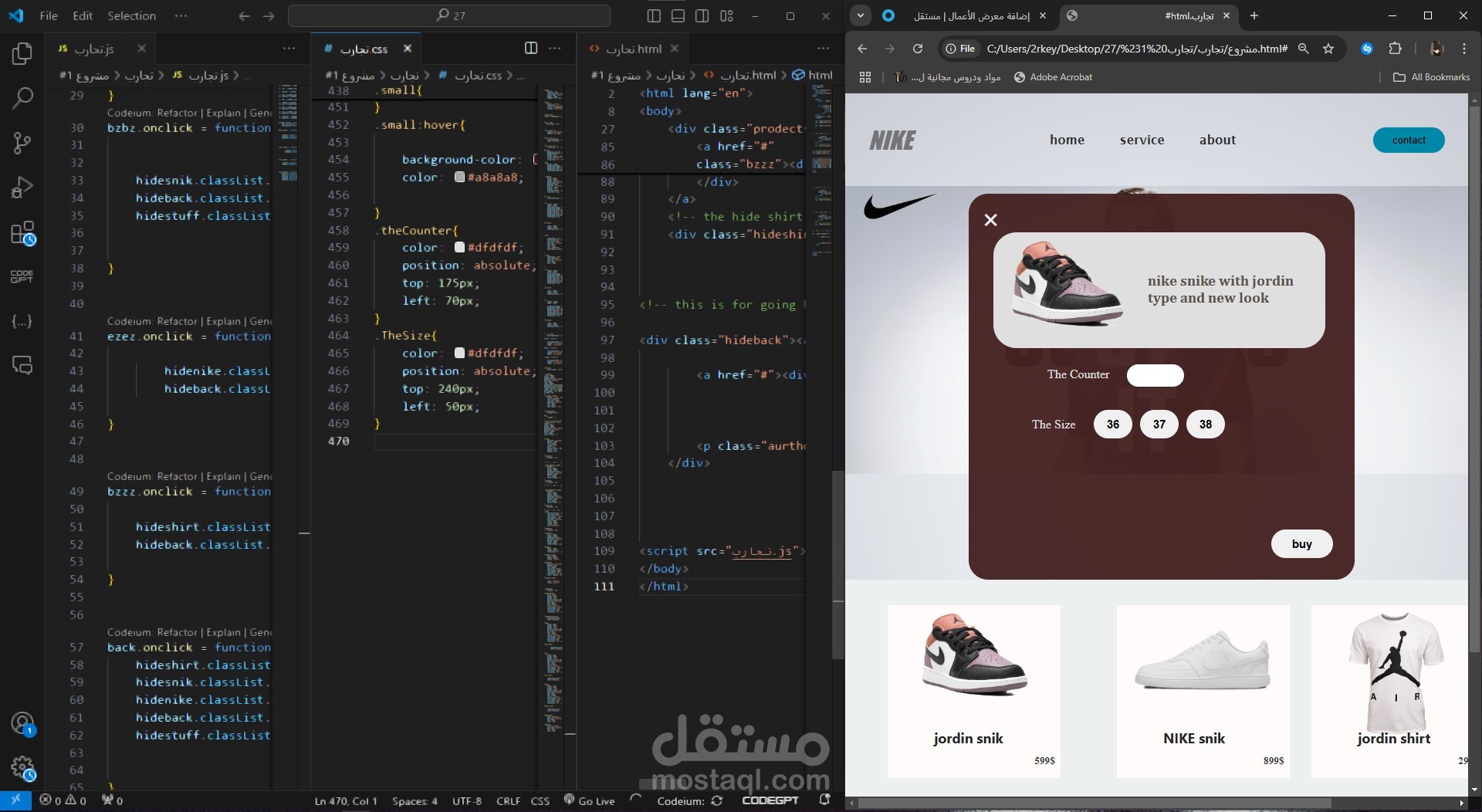Screen dimensions: 1482x812
Task: Open the Selection menu
Action: click(131, 15)
